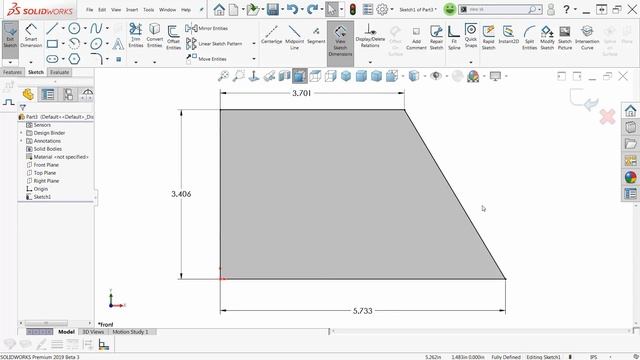Viewport: 640px width, 360px height.
Task: Click the Offset Entities tool
Action: coord(173,37)
